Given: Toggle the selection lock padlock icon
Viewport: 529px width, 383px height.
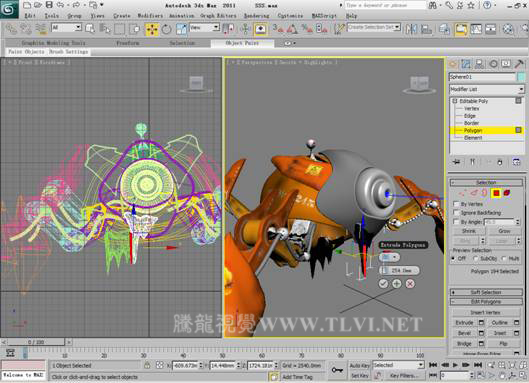Looking at the screenshot, I should 147,365.
